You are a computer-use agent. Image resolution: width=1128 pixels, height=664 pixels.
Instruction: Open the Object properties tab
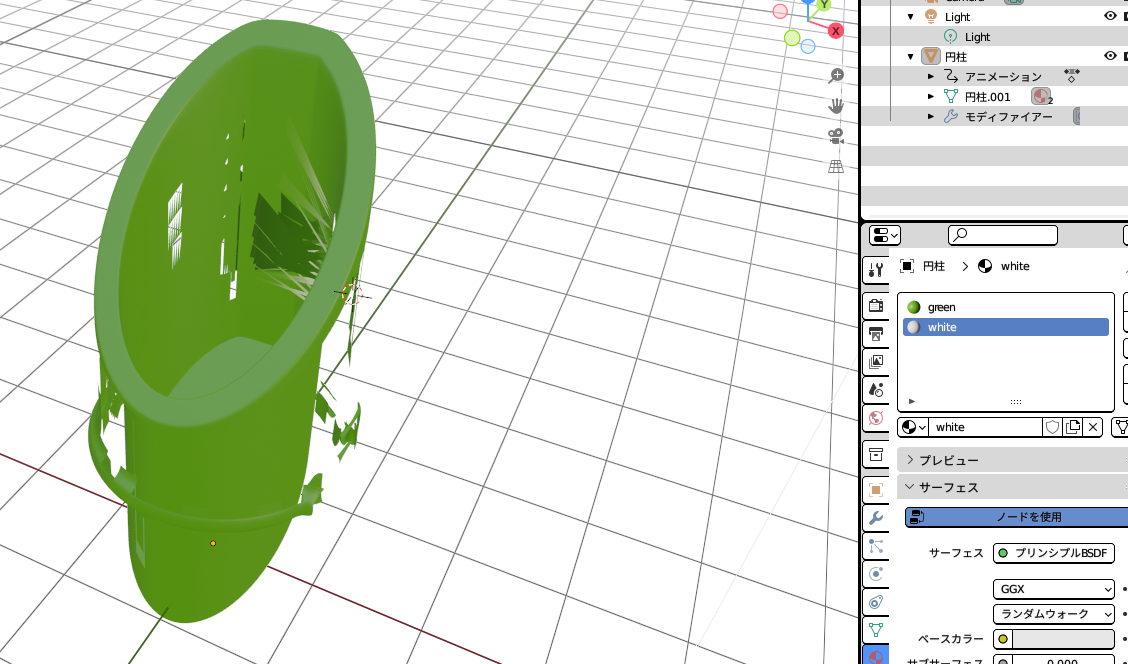875,490
